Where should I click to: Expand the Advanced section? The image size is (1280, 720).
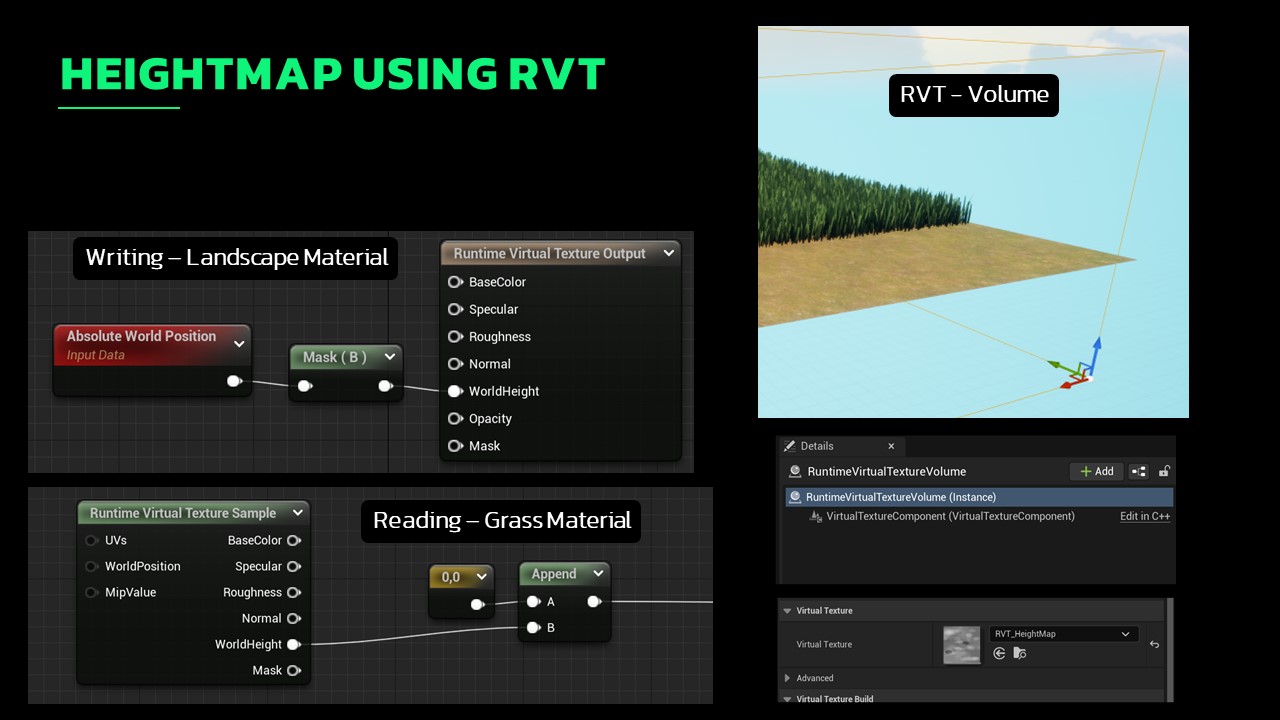pyautogui.click(x=788, y=678)
